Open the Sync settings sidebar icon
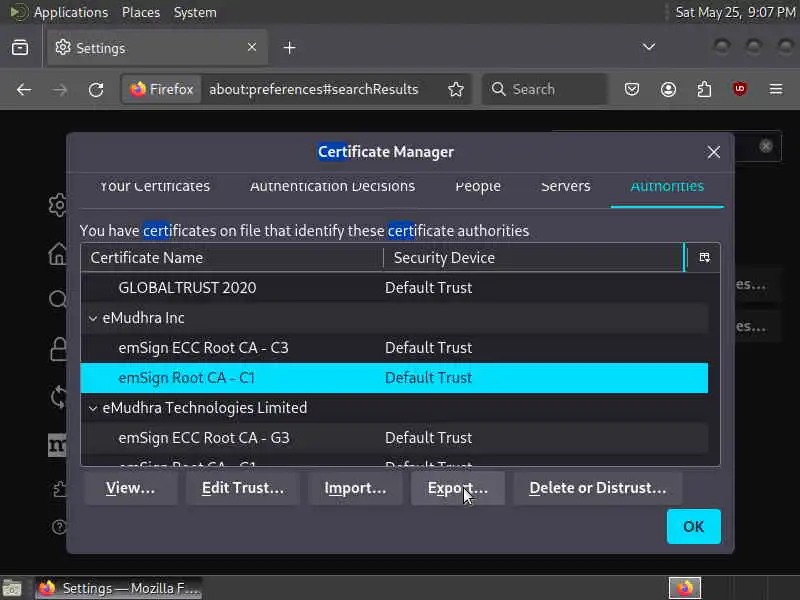The width and height of the screenshot is (800, 600). (x=58, y=397)
